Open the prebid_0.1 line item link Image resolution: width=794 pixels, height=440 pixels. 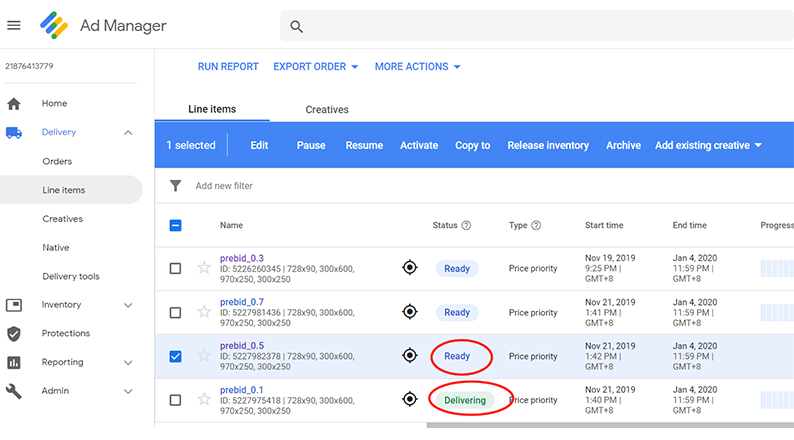[x=242, y=390]
